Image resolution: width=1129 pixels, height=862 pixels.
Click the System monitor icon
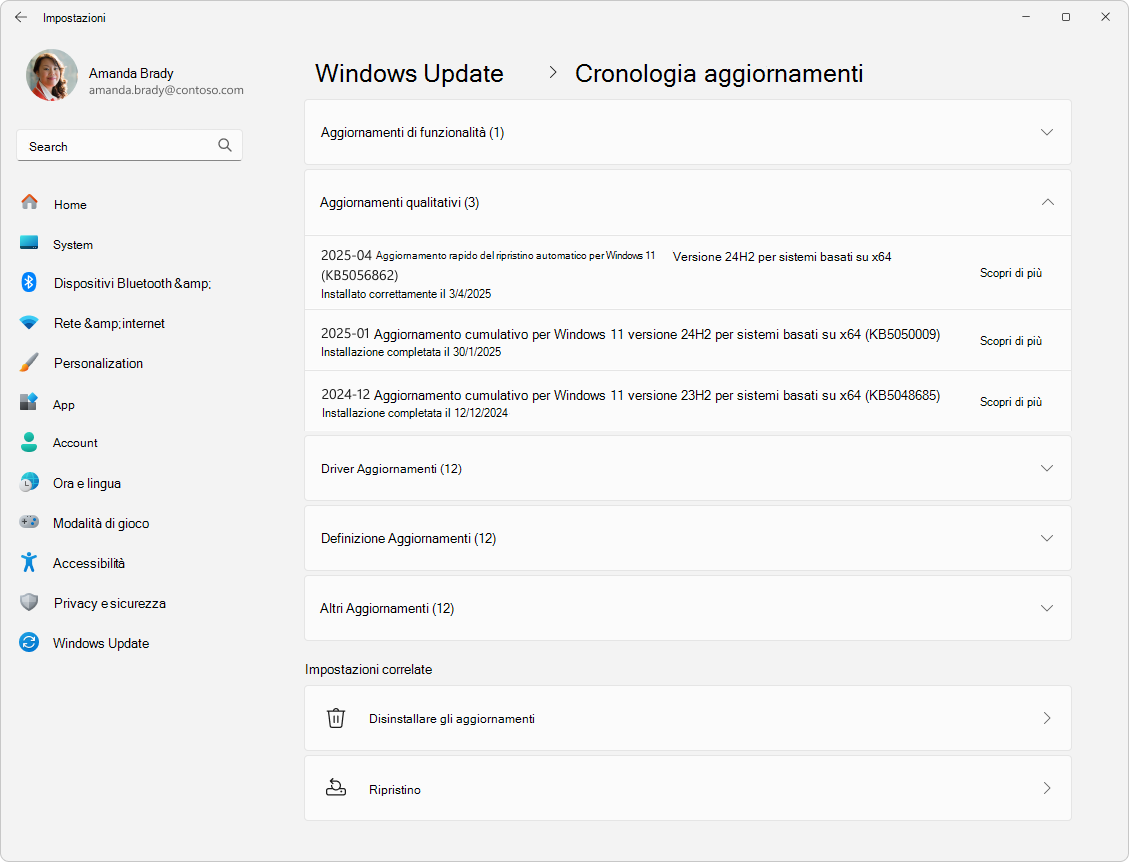pos(29,243)
